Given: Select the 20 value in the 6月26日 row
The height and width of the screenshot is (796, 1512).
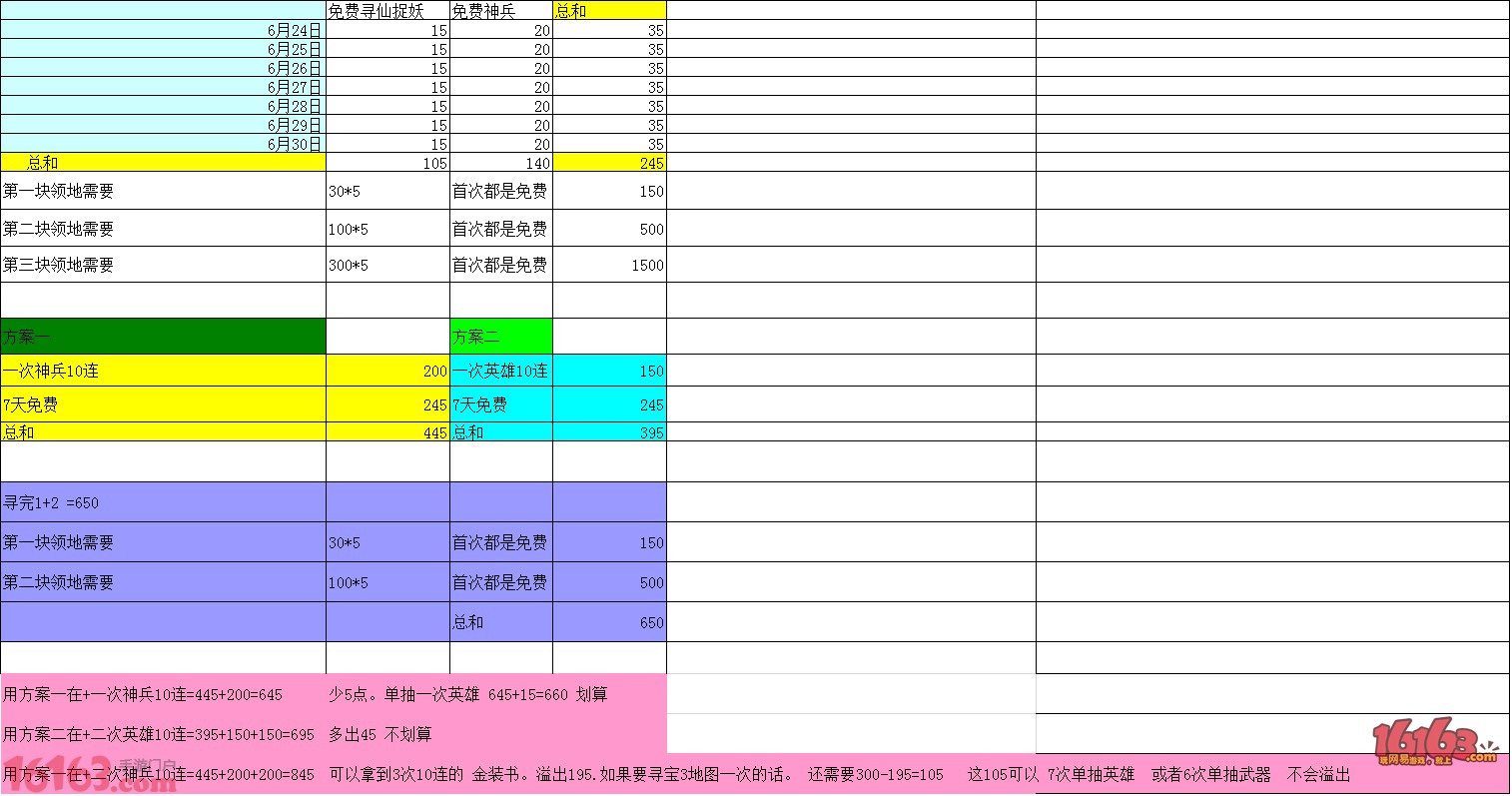Looking at the screenshot, I should [501, 68].
